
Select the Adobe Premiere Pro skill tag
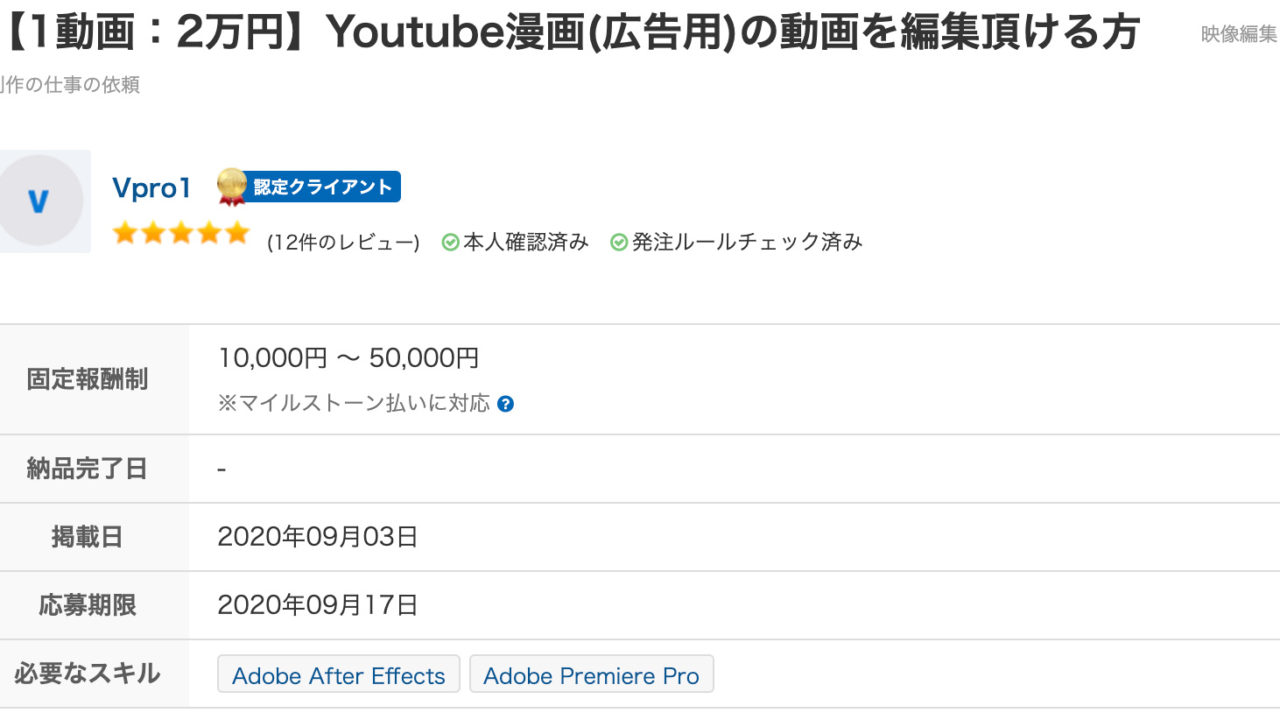click(x=591, y=675)
